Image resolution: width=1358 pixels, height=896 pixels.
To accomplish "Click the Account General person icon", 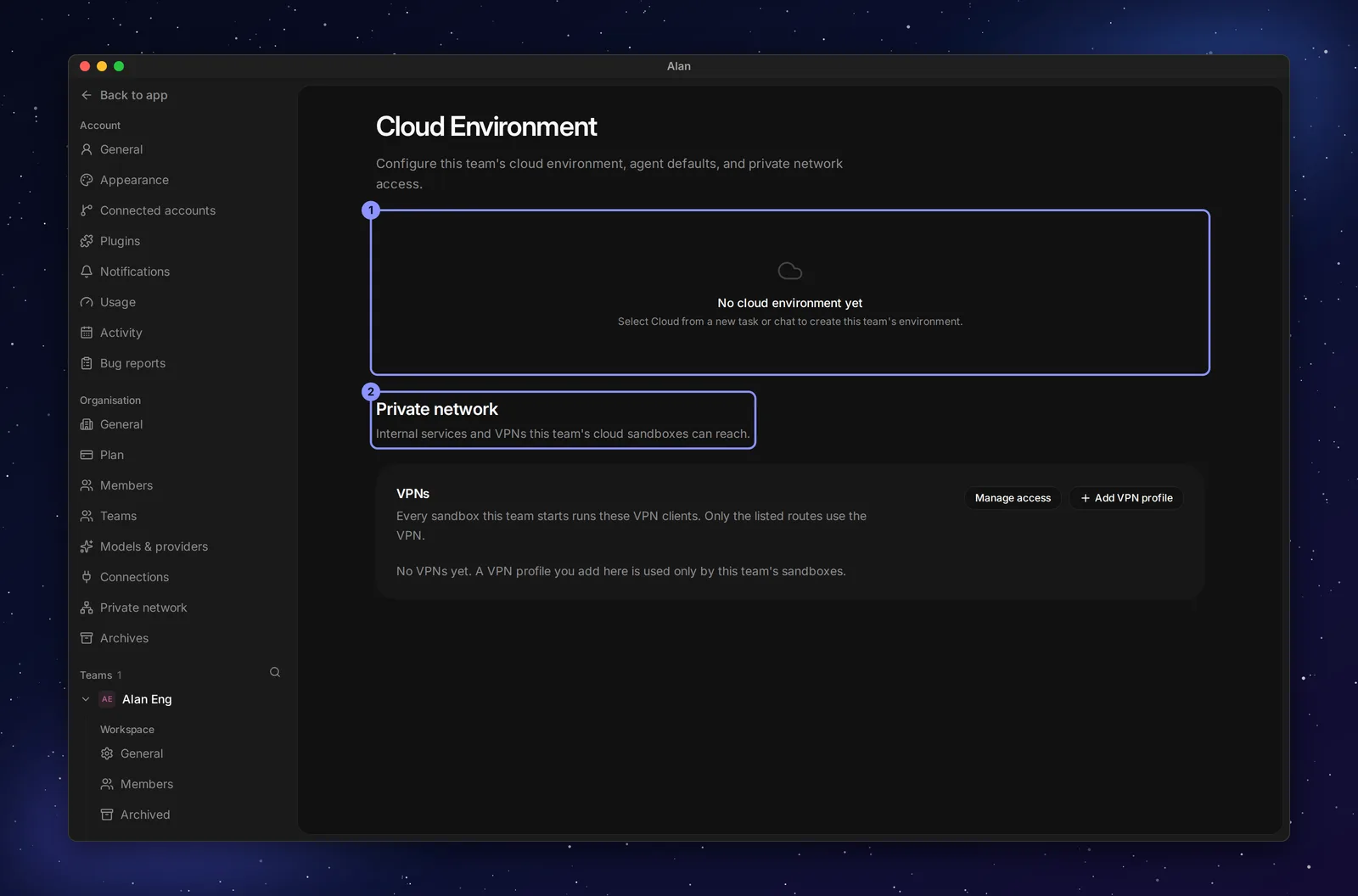I will (x=87, y=149).
